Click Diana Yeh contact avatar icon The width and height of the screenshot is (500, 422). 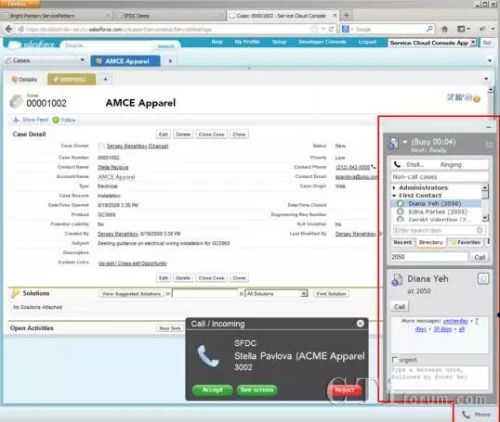click(397, 280)
